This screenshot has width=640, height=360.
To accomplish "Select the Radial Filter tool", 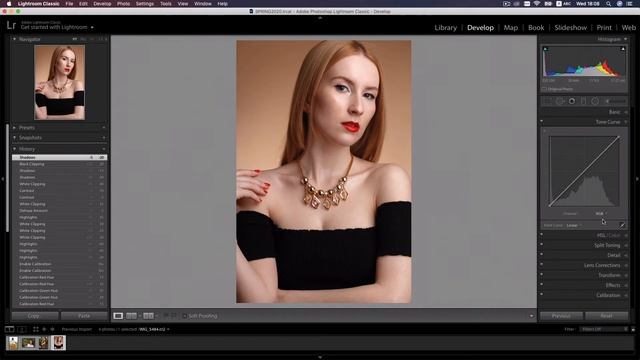I will point(595,101).
